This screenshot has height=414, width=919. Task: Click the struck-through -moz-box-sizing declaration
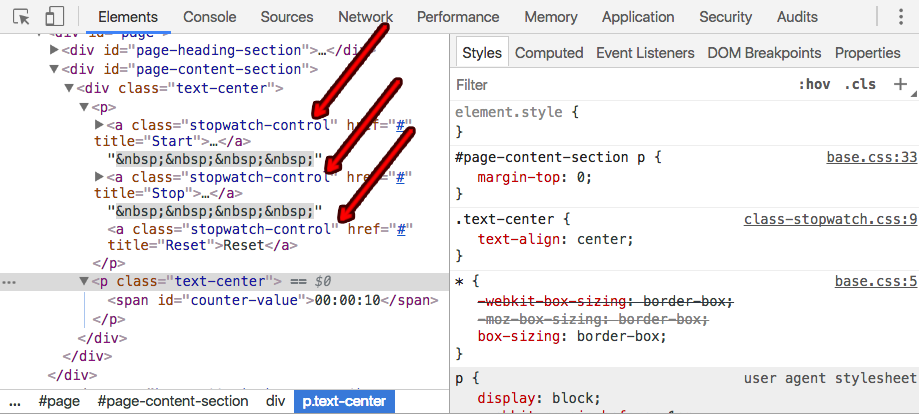[593, 319]
